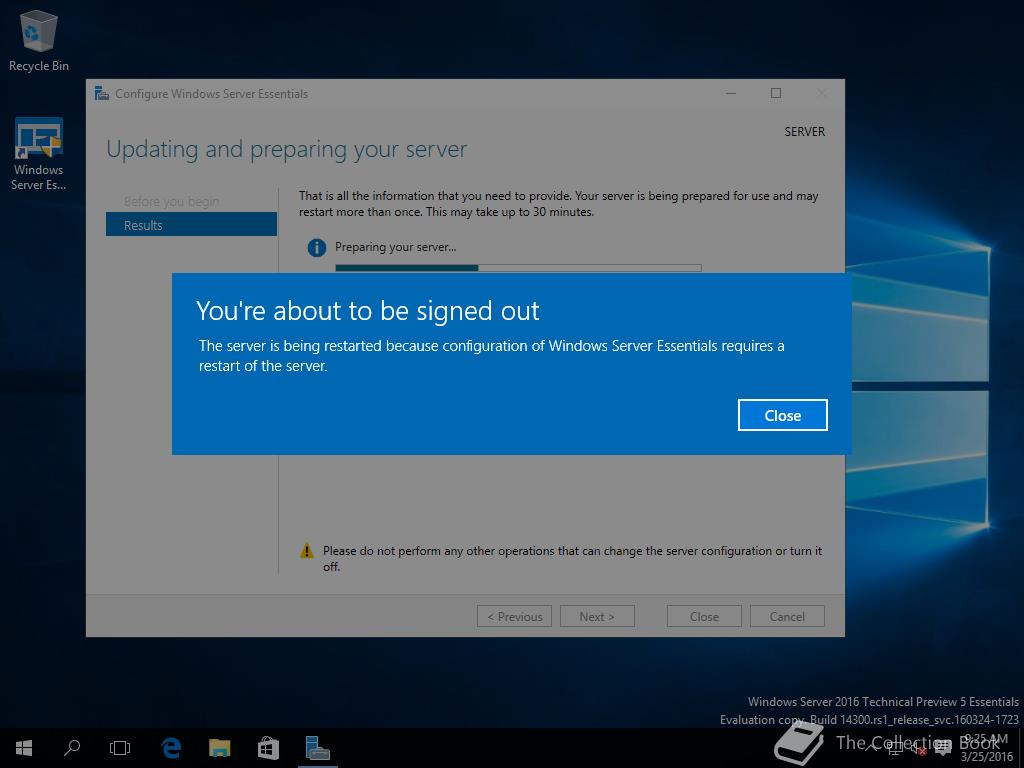Click the yellow warning triangle icon
The image size is (1024, 768).
pyautogui.click(x=306, y=551)
